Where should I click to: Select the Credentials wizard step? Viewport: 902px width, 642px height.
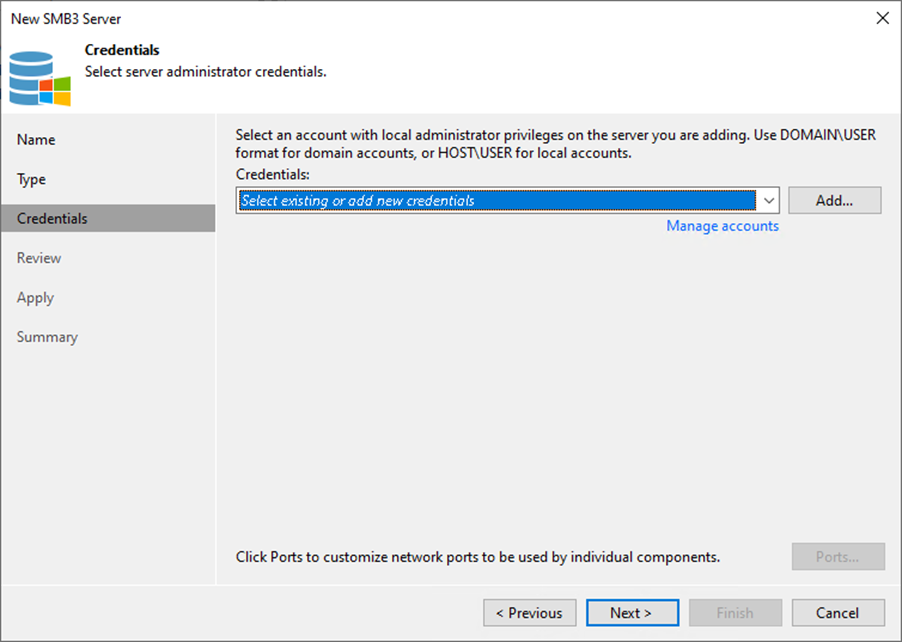(108, 219)
